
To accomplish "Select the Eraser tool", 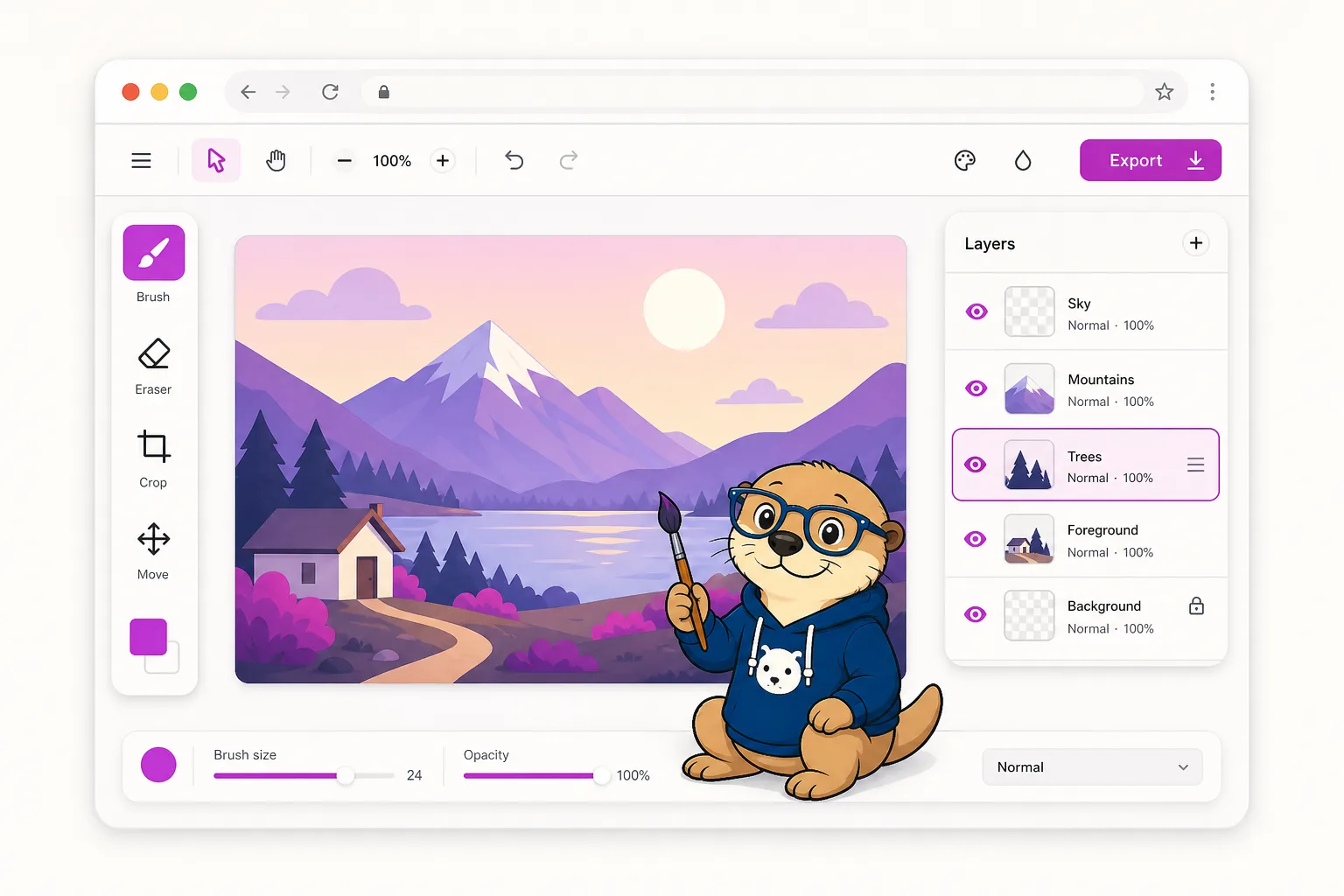I will [154, 354].
